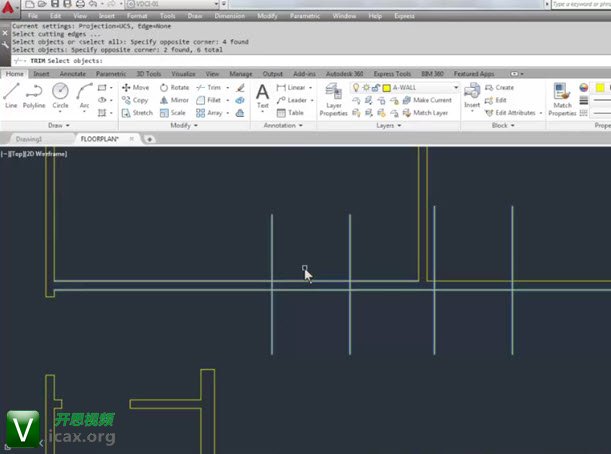Image resolution: width=611 pixels, height=454 pixels.
Task: Open the Trim dropdown arrow
Action: (228, 88)
